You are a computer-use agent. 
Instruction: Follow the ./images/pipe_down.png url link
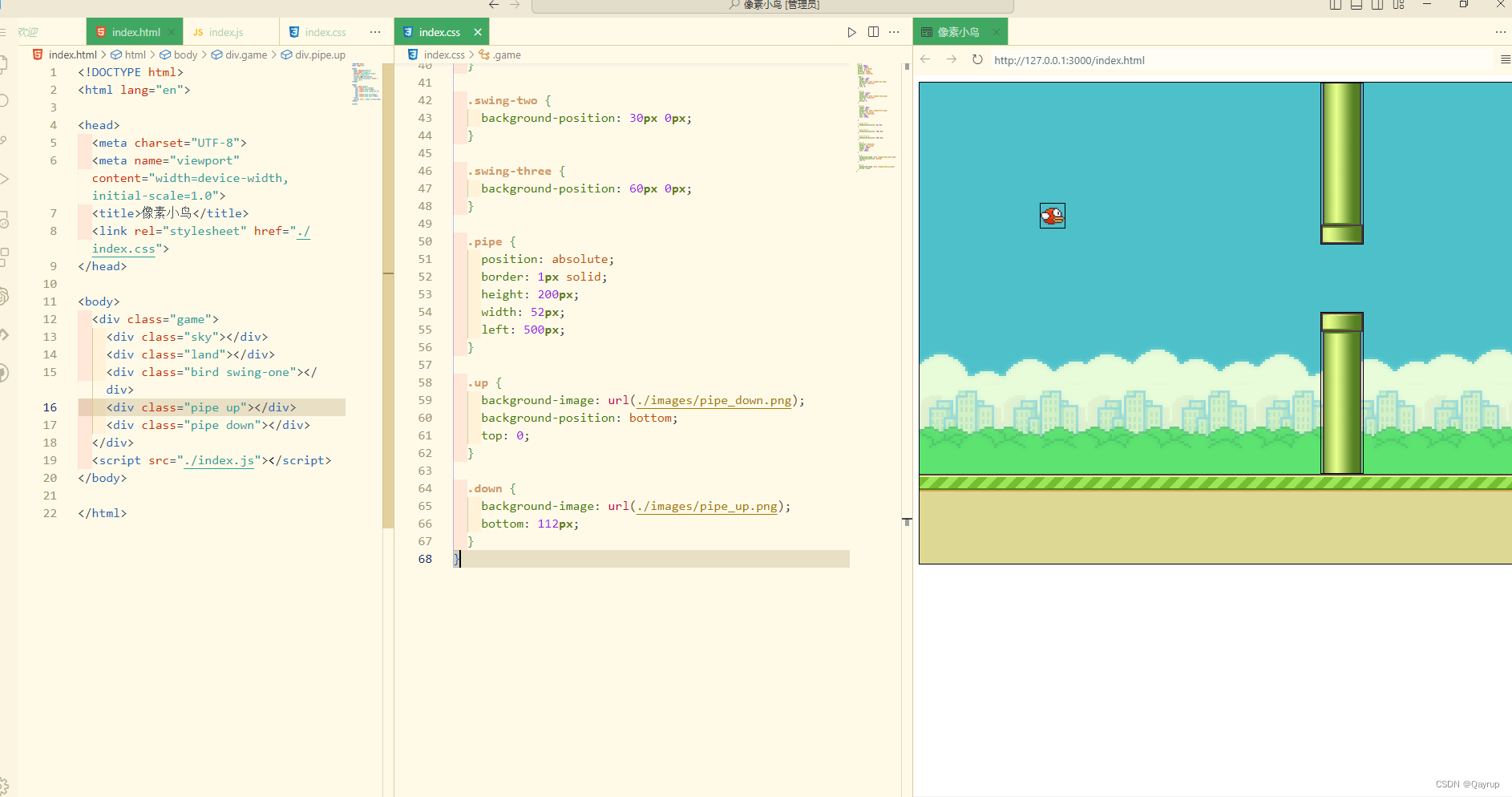point(714,400)
